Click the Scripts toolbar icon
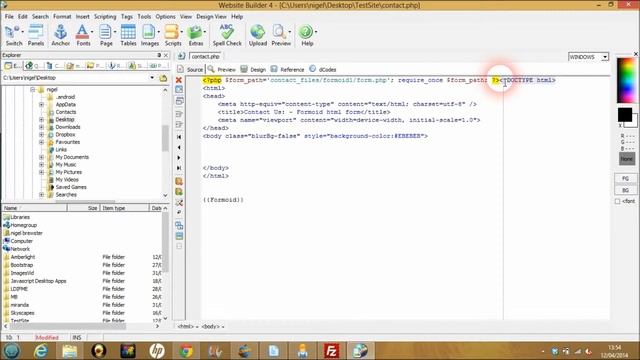Image resolution: width=640 pixels, height=360 pixels. [x=172, y=35]
